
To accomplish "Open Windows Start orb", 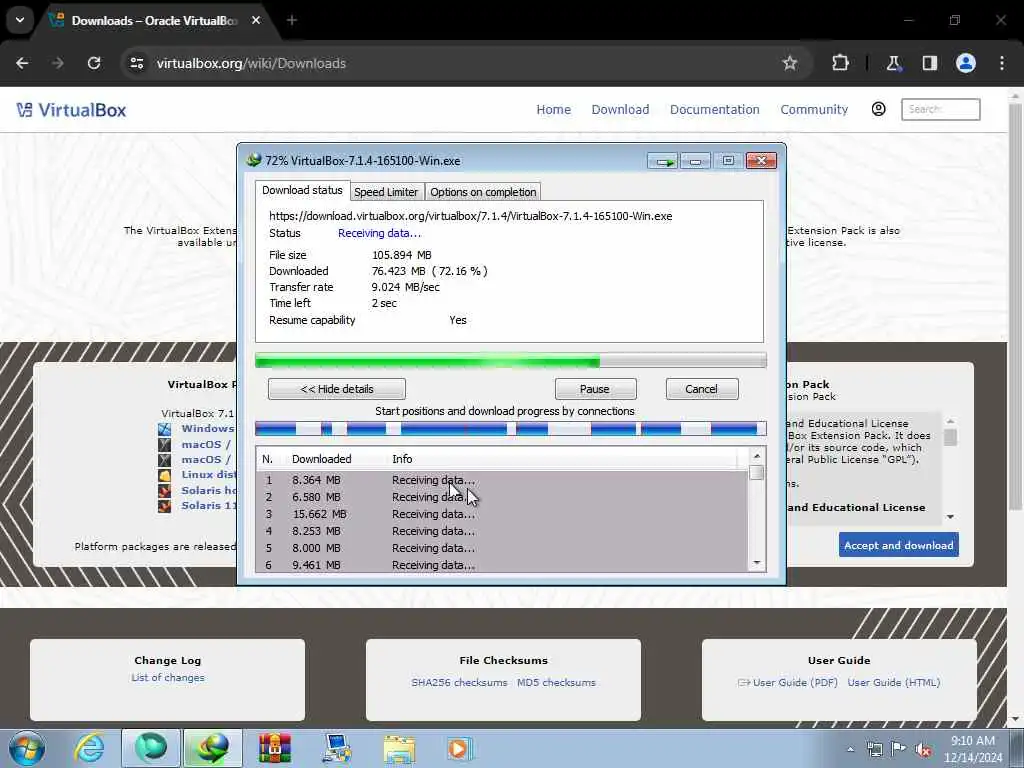I will click(27, 748).
